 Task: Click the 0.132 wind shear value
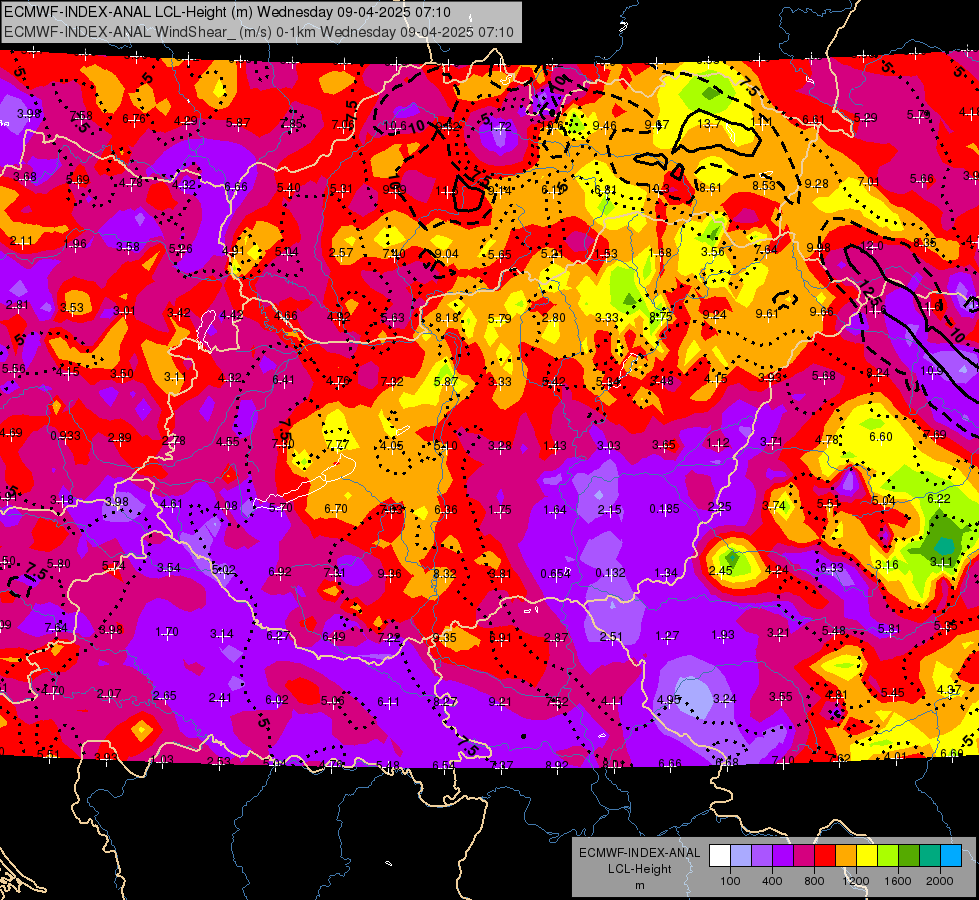click(x=610, y=573)
